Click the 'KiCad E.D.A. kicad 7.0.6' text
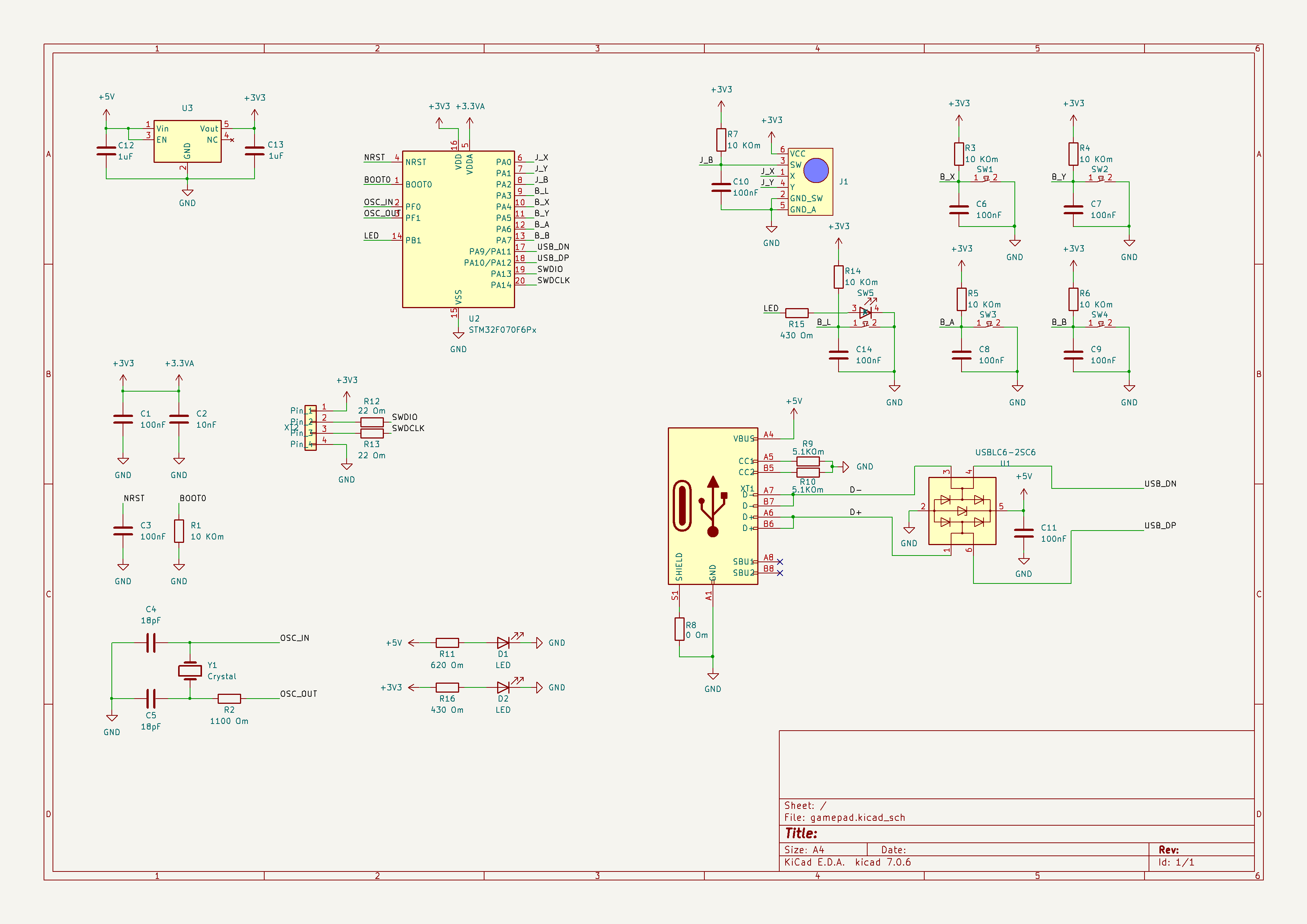Viewport: 1307px width, 924px height. (847, 862)
